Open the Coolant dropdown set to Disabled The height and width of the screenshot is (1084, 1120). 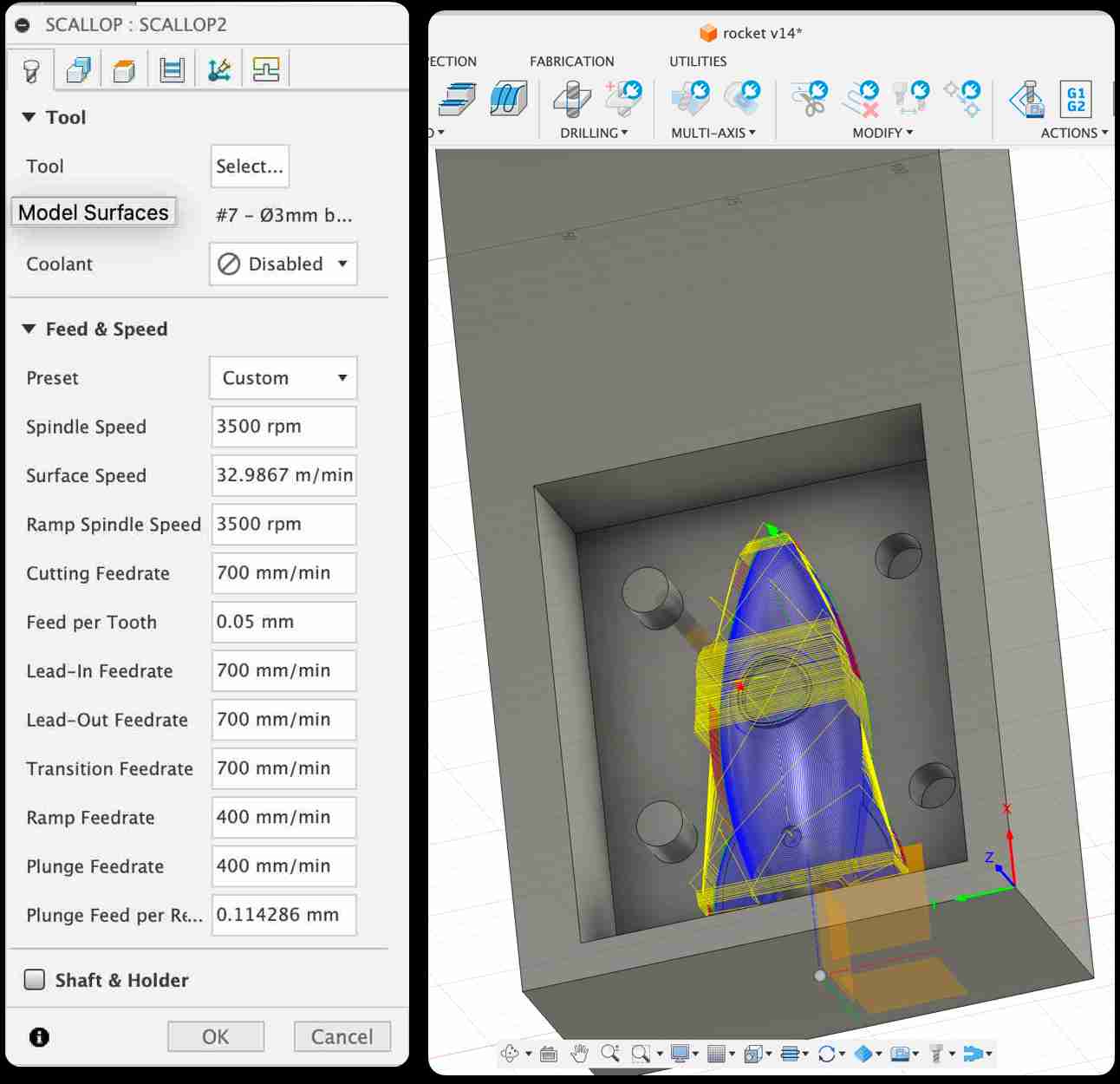click(283, 264)
